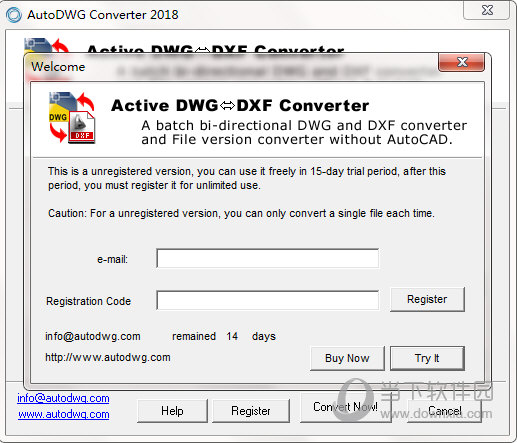Open Help in the main window
This screenshot has height=443, width=517.
coord(172,411)
